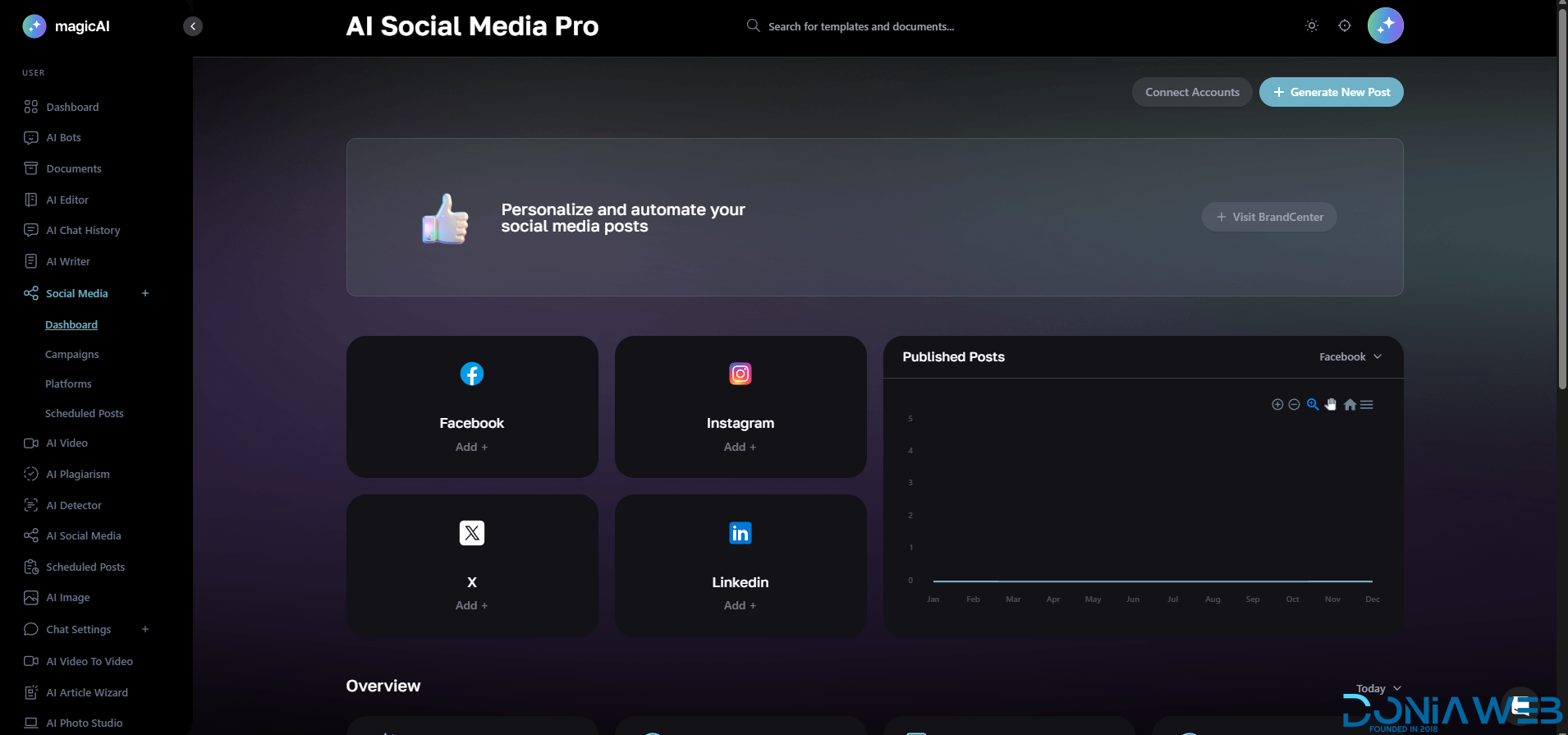Toggle focus mode with the target icon
Image resolution: width=1568 pixels, height=735 pixels.
tap(1345, 25)
